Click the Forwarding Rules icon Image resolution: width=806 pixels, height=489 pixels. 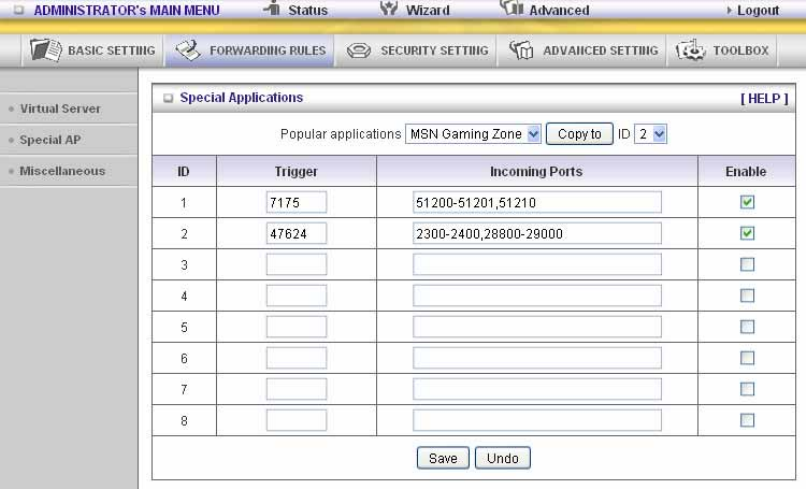tap(188, 50)
